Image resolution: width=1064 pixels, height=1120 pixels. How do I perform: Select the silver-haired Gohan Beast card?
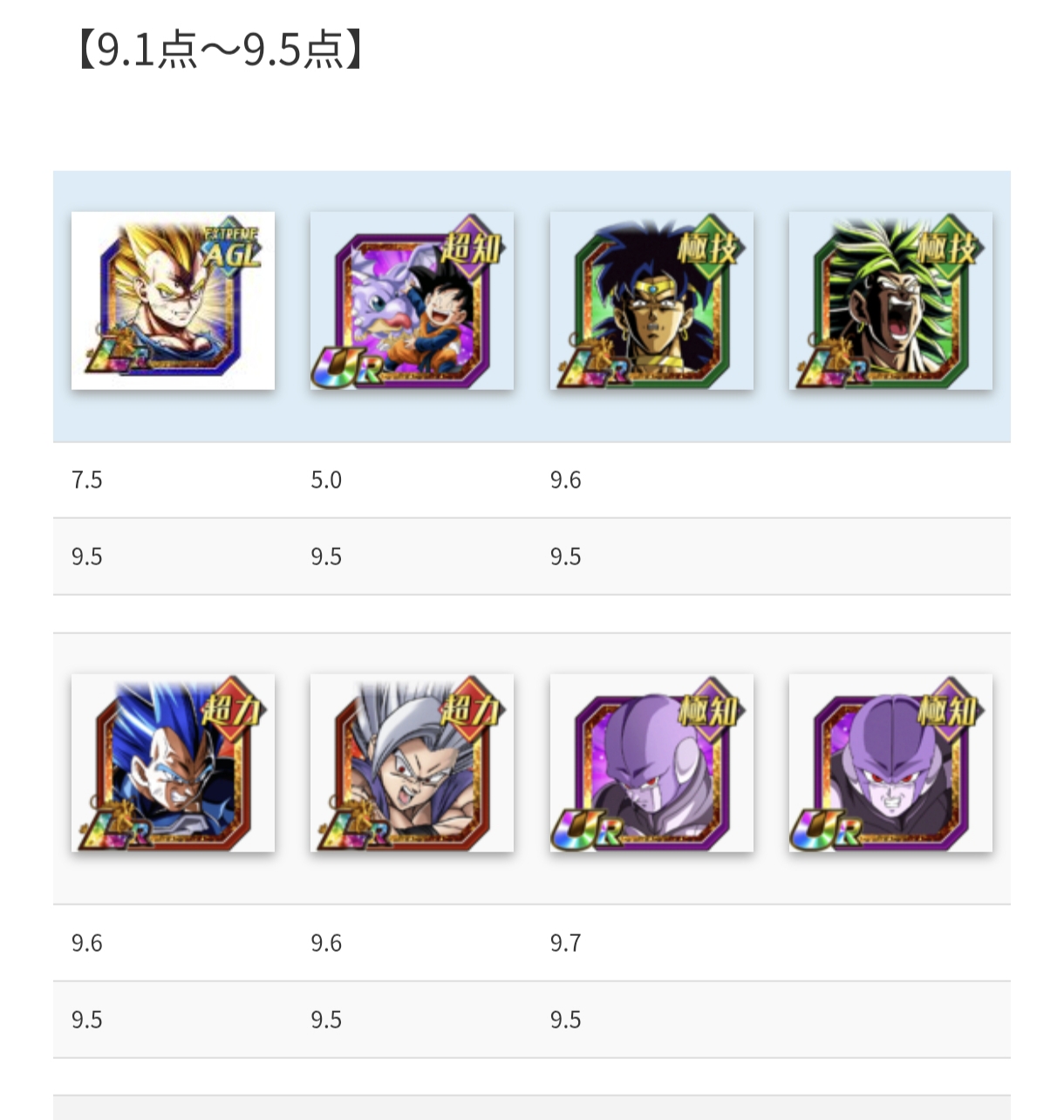pyautogui.click(x=412, y=762)
